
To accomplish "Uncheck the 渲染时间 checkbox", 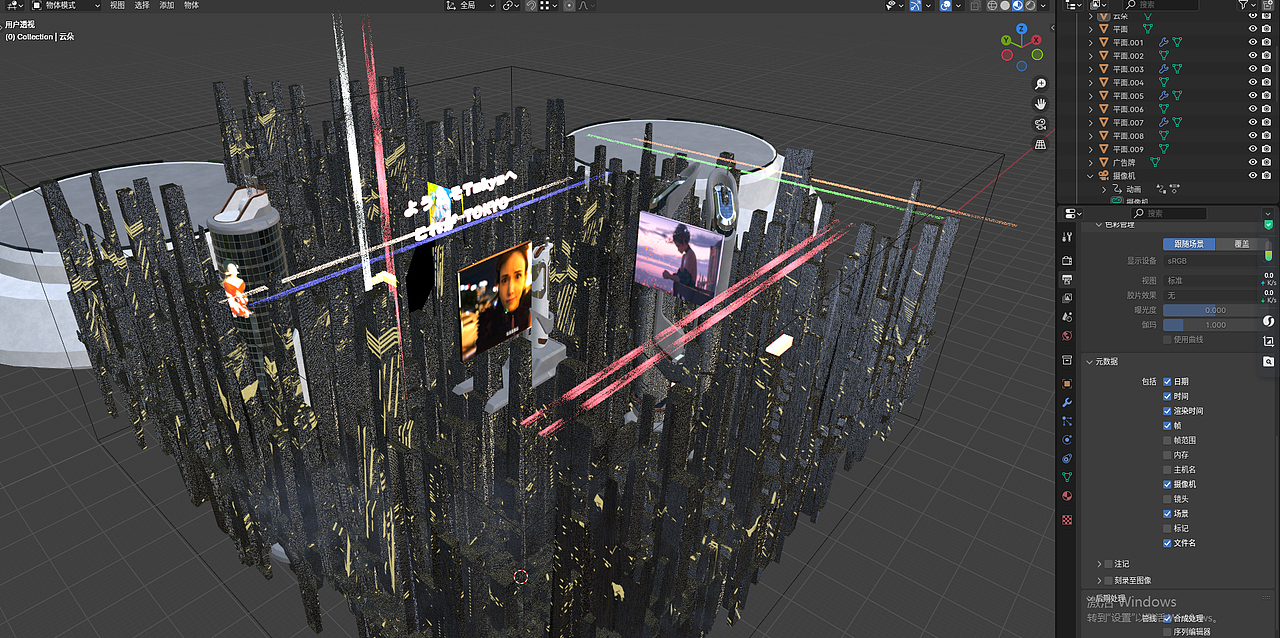I will 1167,411.
